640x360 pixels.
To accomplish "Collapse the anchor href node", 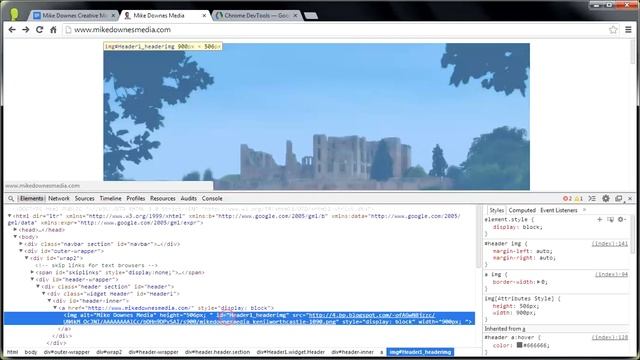I will tap(56, 308).
